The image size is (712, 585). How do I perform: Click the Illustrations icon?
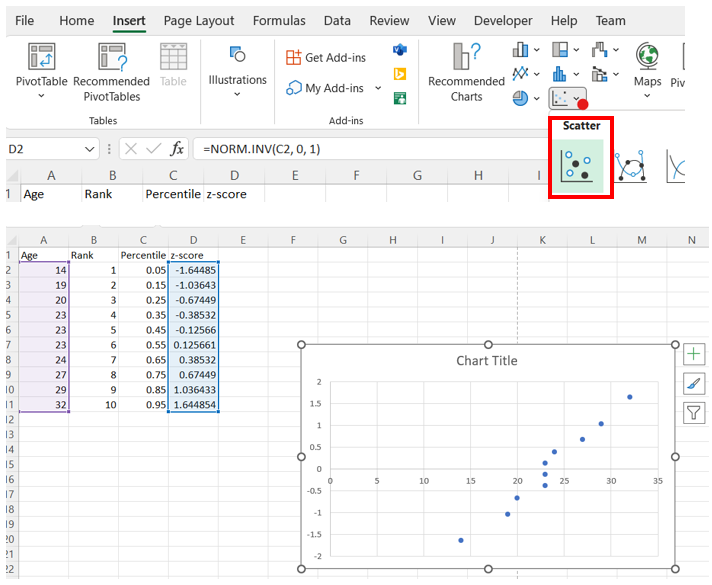(237, 54)
